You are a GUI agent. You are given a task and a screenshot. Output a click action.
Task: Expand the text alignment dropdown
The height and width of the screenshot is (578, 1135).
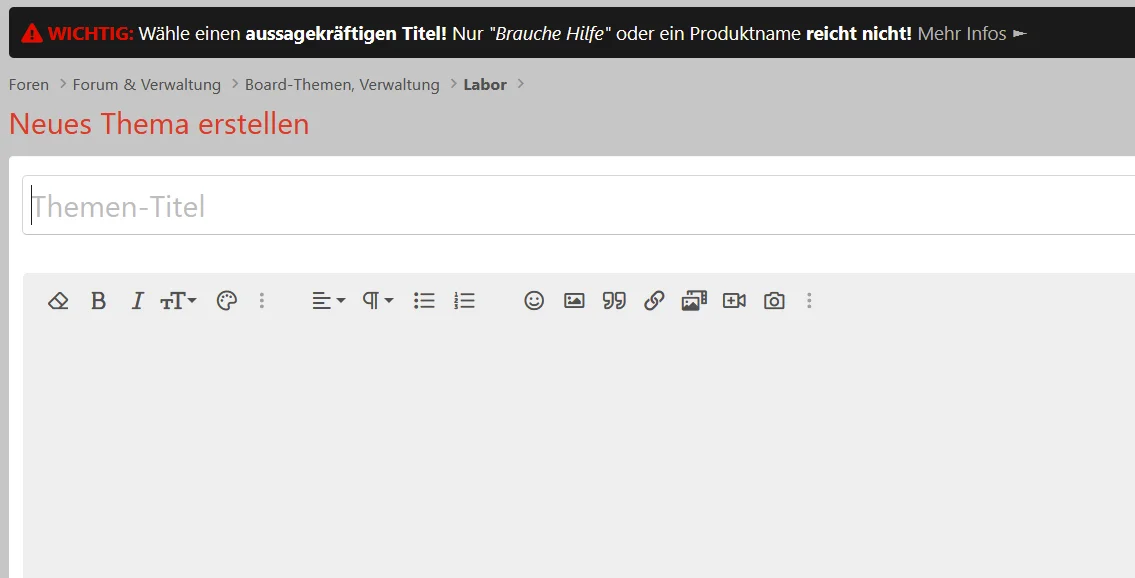tap(329, 301)
